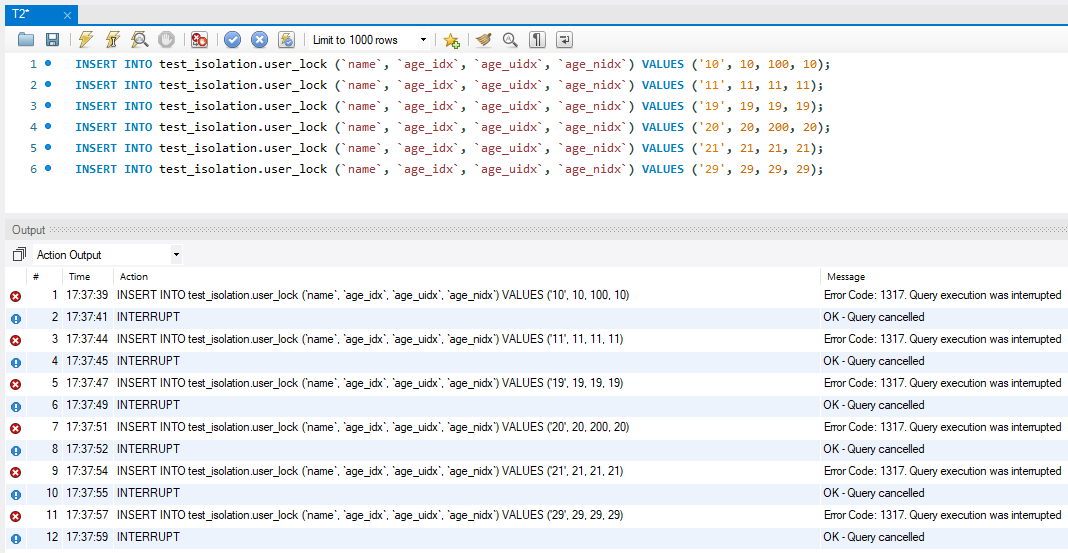Click the Action column header
Image resolution: width=1068 pixels, height=553 pixels.
(134, 276)
